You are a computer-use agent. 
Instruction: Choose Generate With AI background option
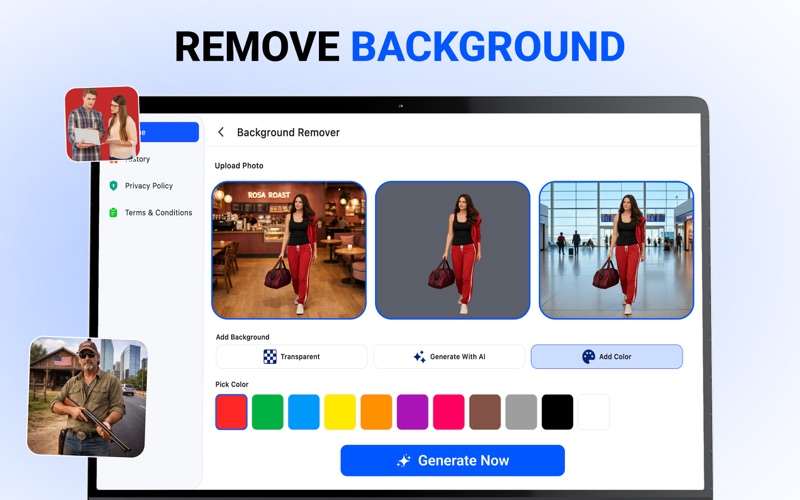(x=449, y=357)
